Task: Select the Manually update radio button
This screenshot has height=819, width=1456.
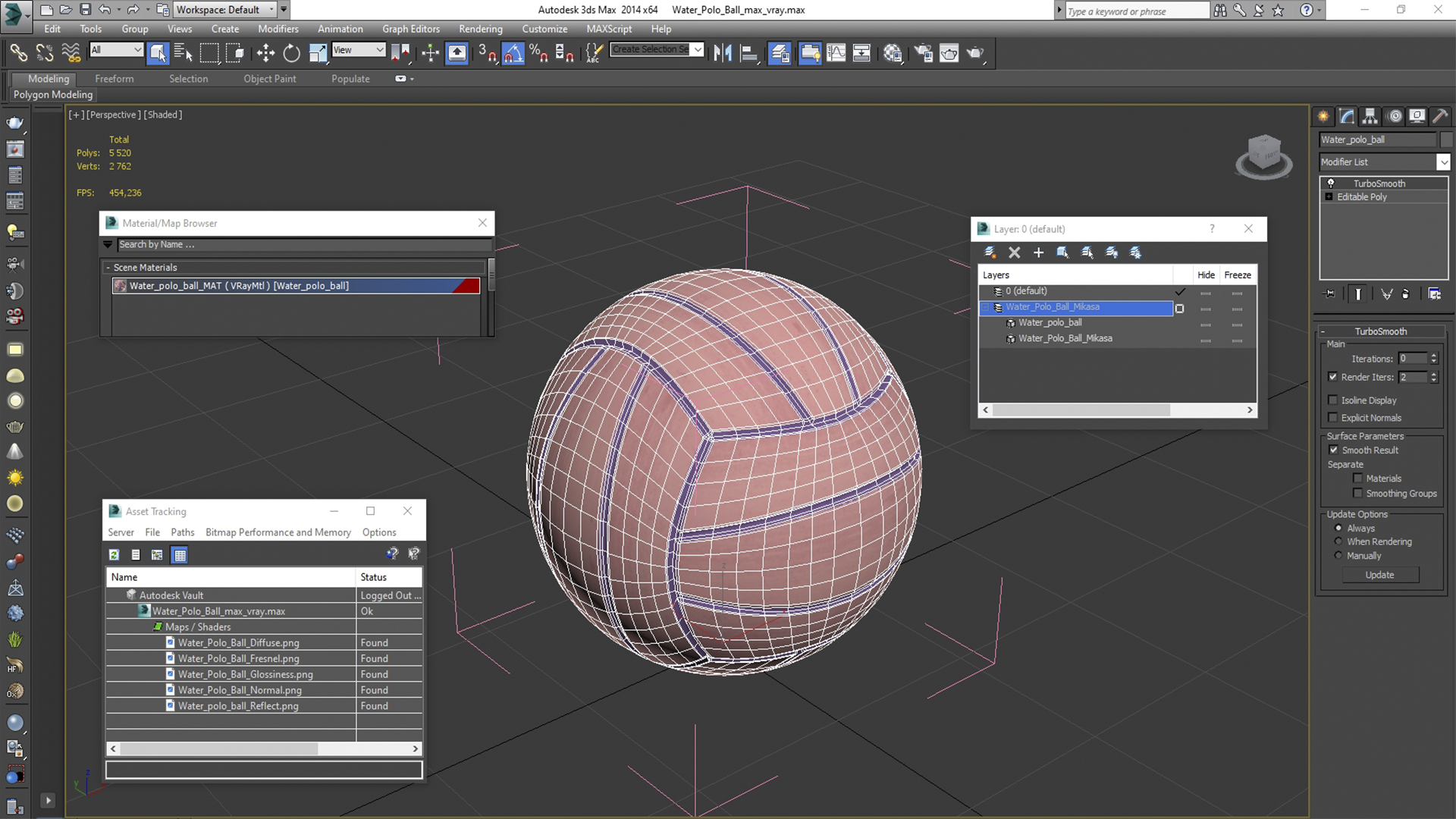Action: [1338, 556]
